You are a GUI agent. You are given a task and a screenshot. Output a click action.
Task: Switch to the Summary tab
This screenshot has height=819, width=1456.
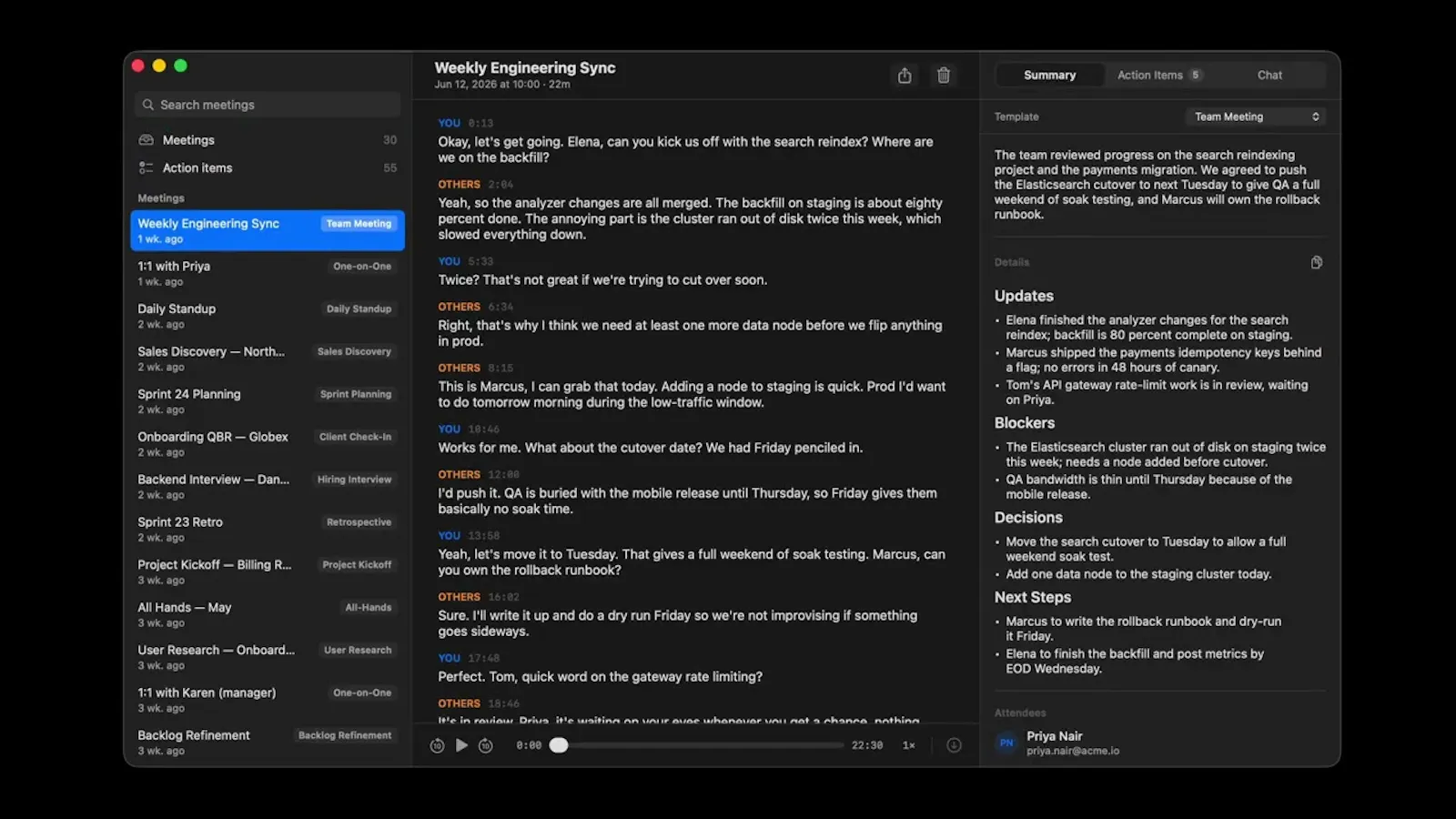[1049, 76]
